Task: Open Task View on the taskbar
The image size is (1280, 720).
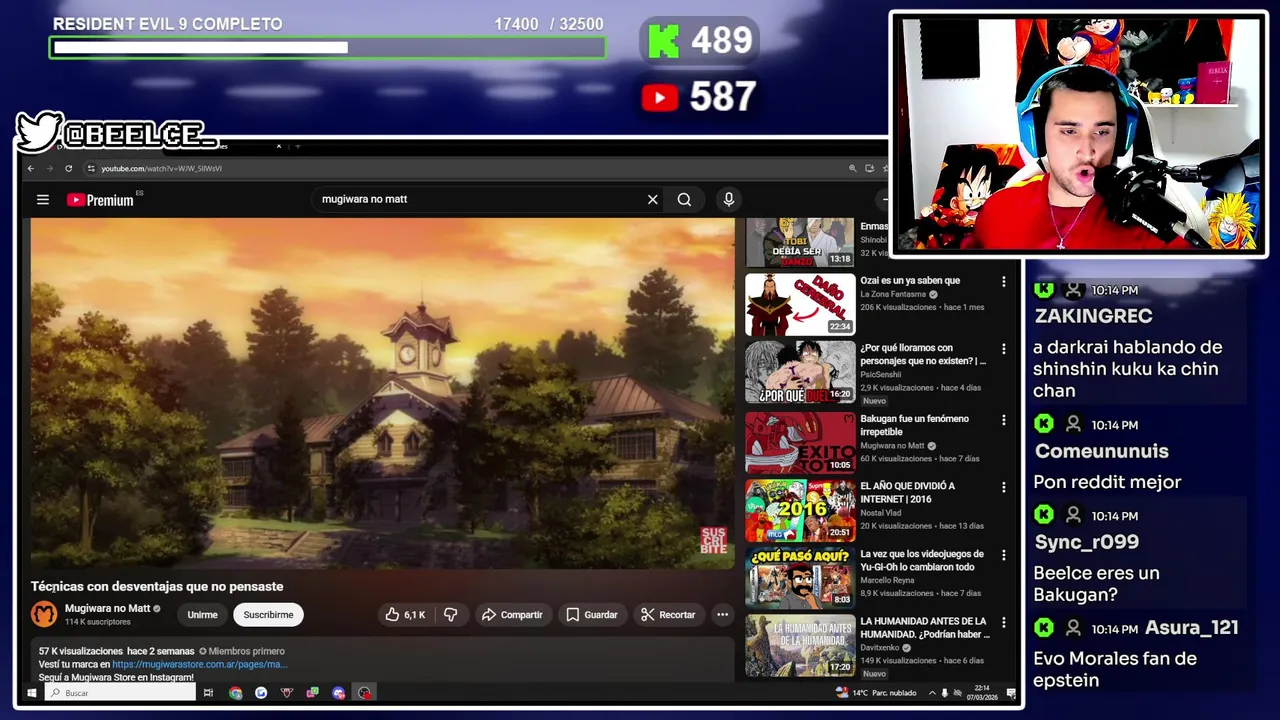Action: pyautogui.click(x=208, y=693)
